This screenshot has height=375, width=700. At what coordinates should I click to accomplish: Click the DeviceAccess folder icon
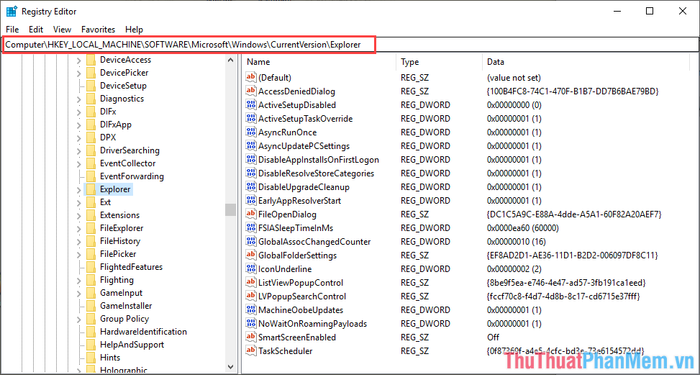(x=91, y=60)
